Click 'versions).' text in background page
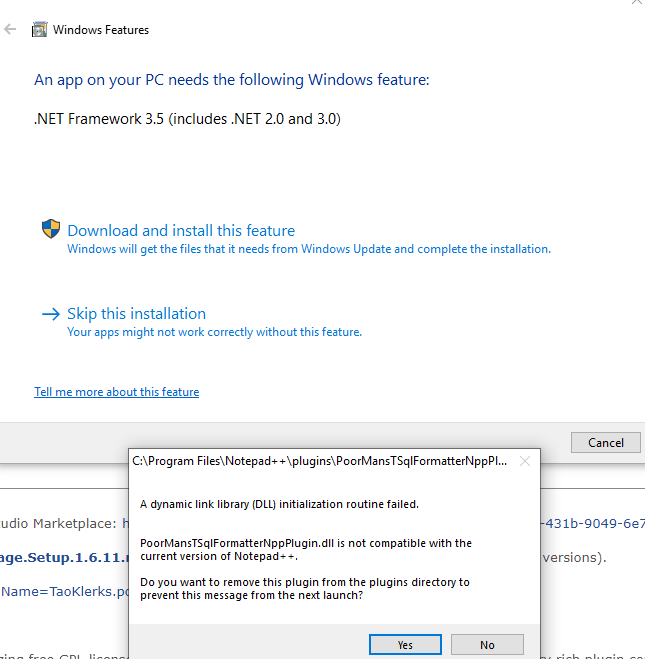The height and width of the screenshot is (659, 645). pos(574,557)
